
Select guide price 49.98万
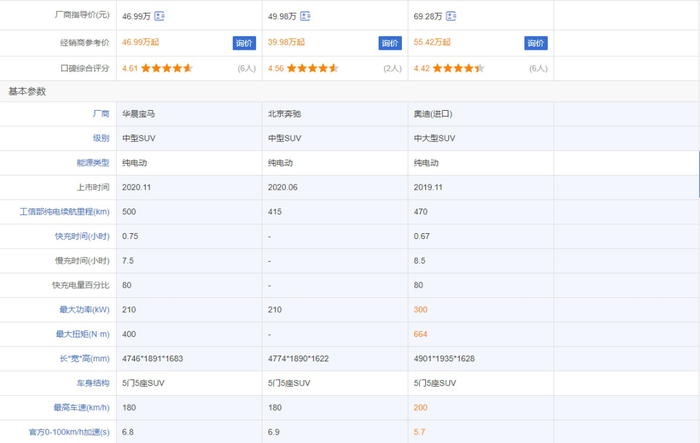[282, 17]
